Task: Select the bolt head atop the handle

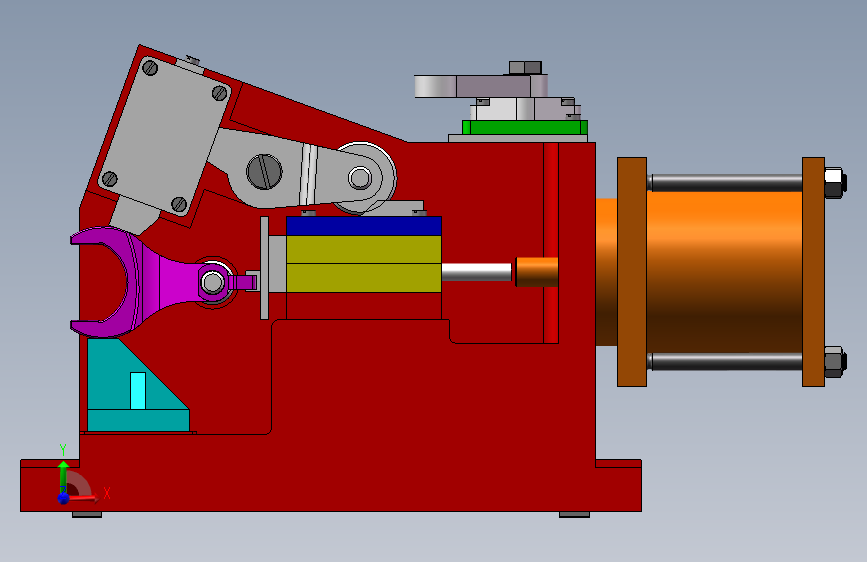Action: click(x=525, y=67)
